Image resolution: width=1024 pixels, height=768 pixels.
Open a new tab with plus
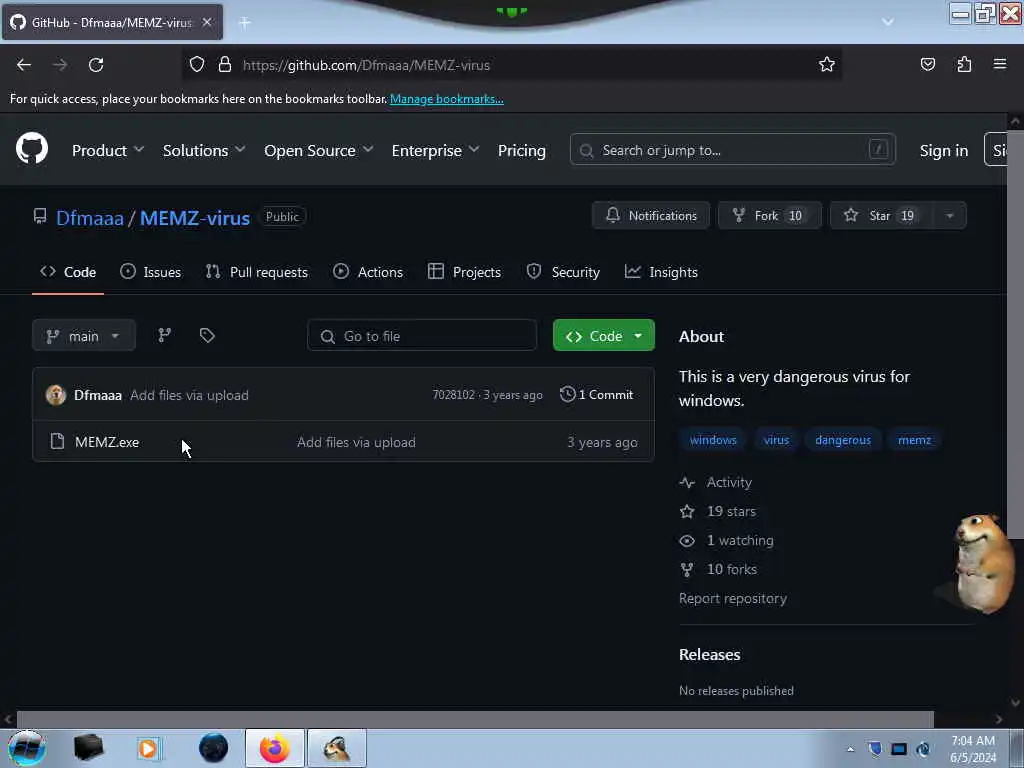coord(245,23)
